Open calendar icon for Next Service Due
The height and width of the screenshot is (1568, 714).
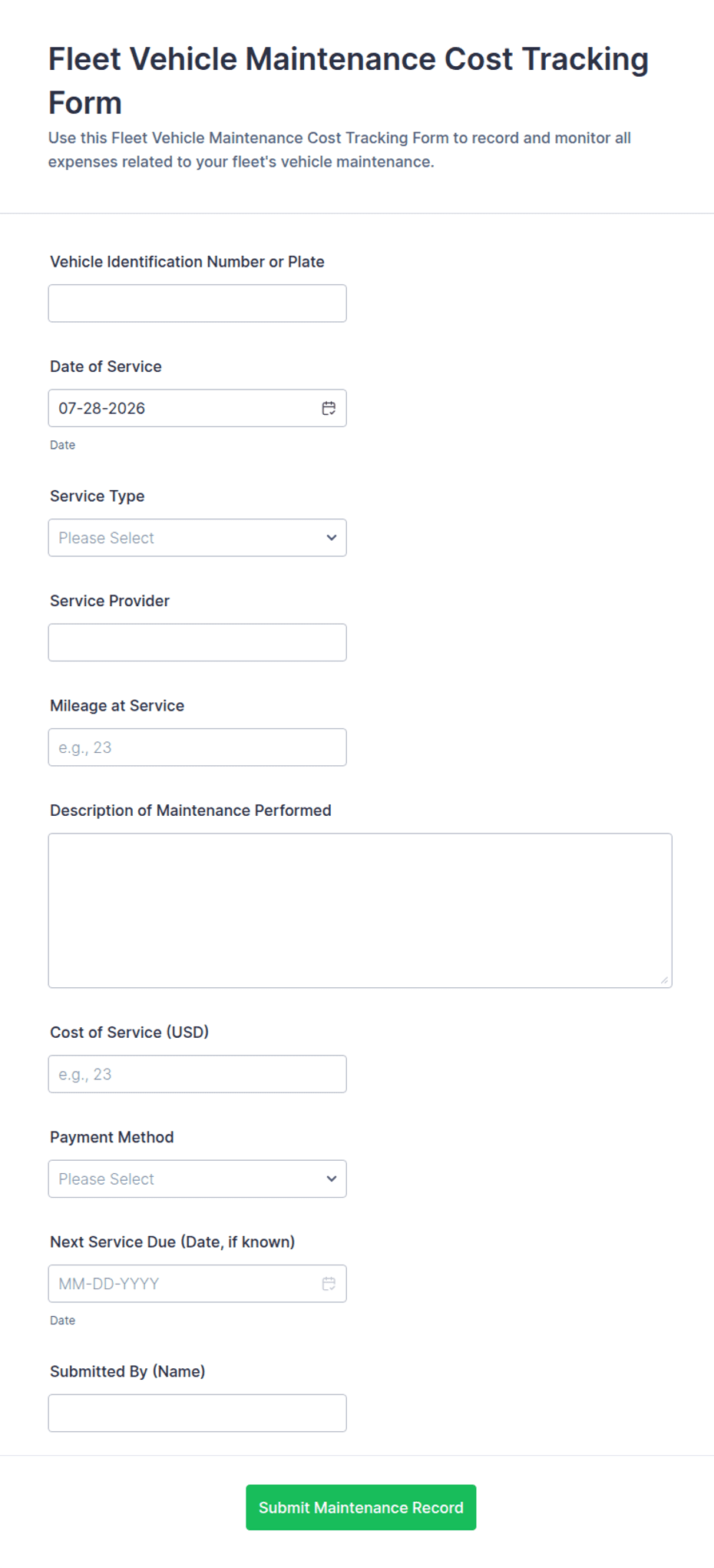[x=329, y=1283]
